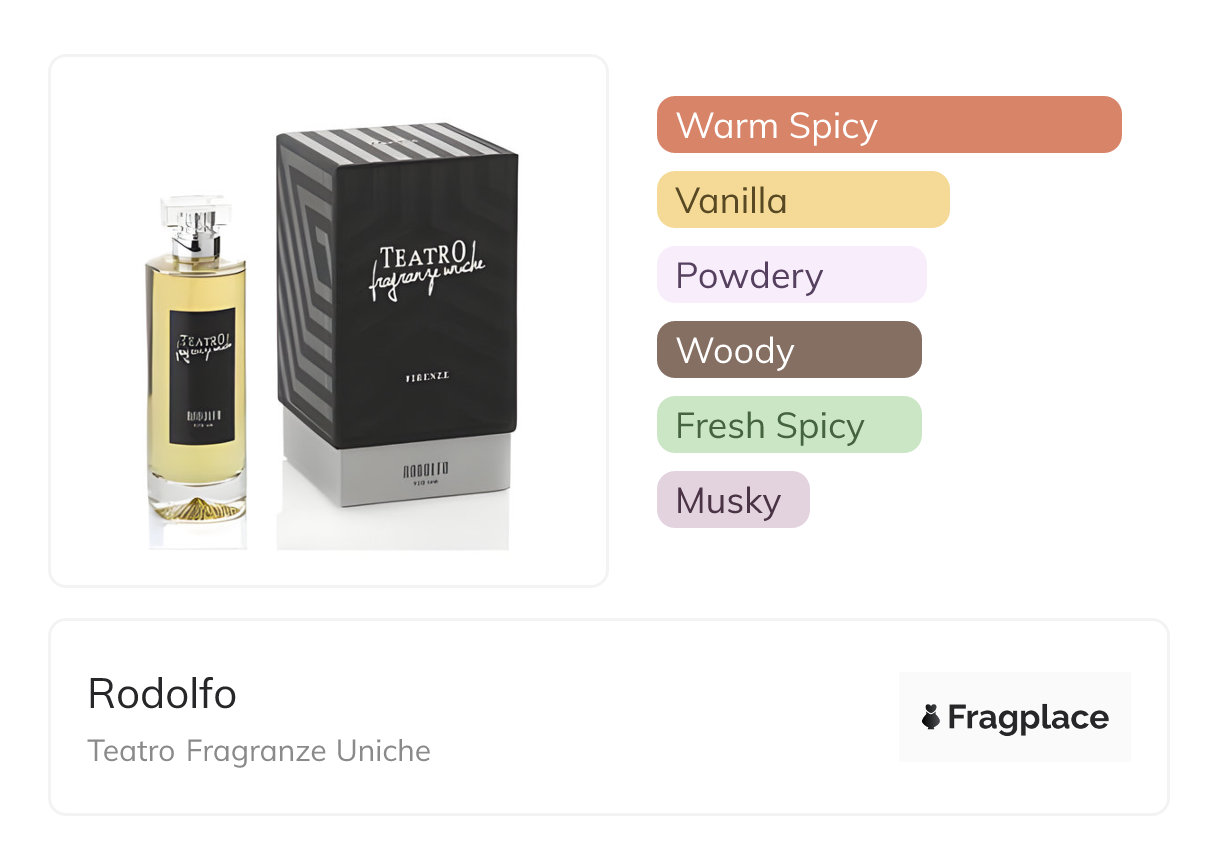1218x864 pixels.
Task: Click the Woody accord bar
Action: coord(789,350)
